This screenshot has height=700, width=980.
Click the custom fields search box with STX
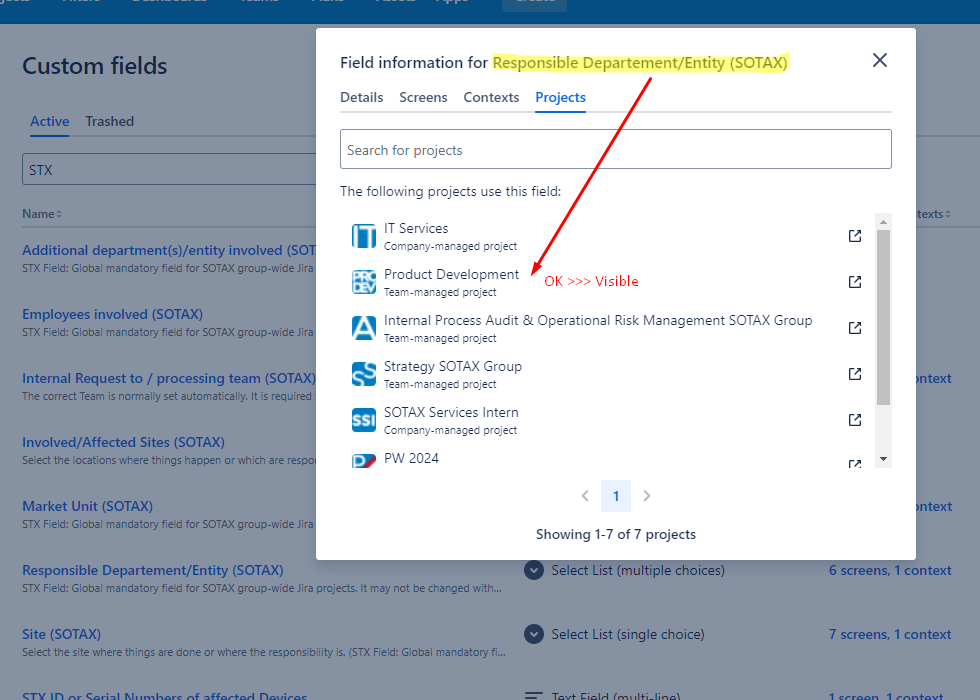pyautogui.click(x=169, y=169)
